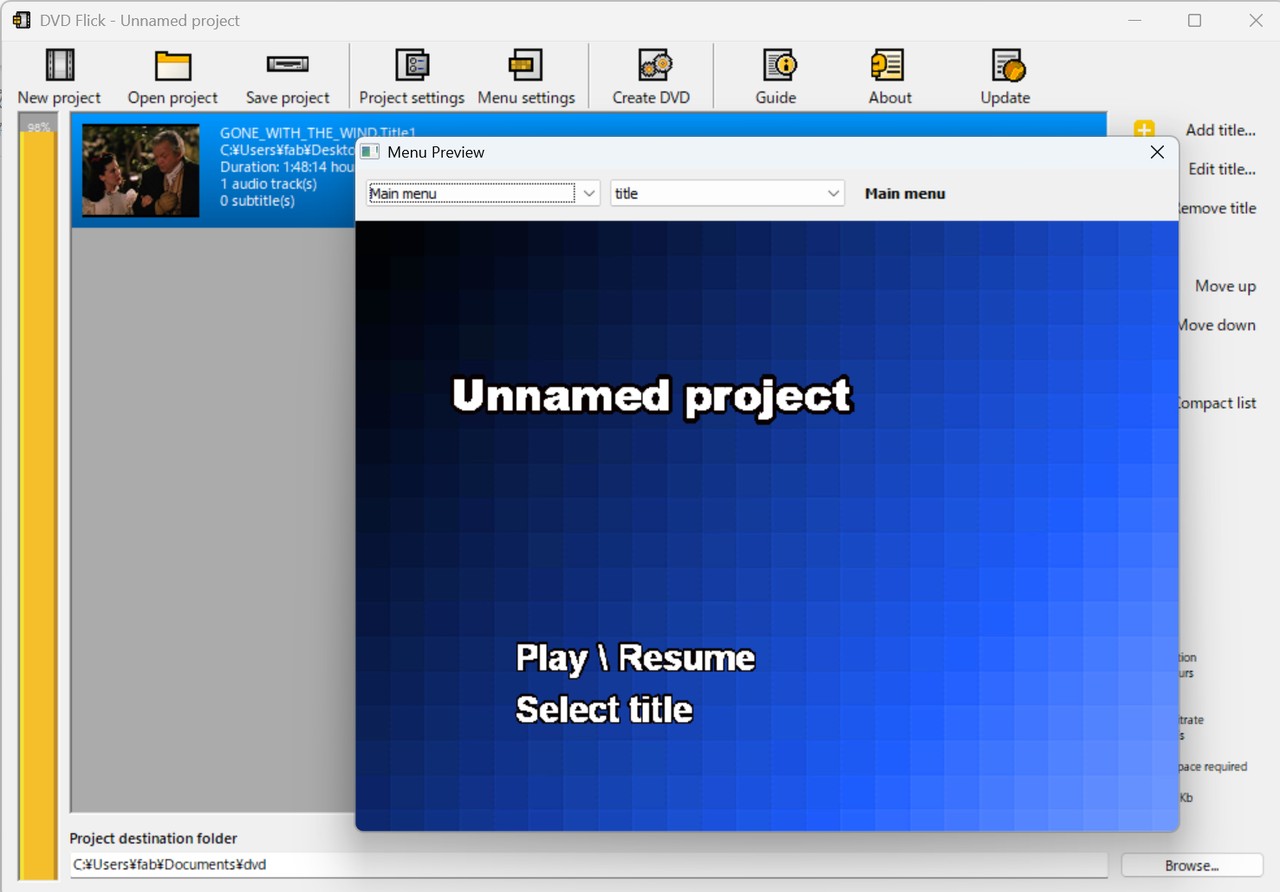Select Play \ Resume in menu preview
This screenshot has height=892, width=1280.
tap(635, 658)
